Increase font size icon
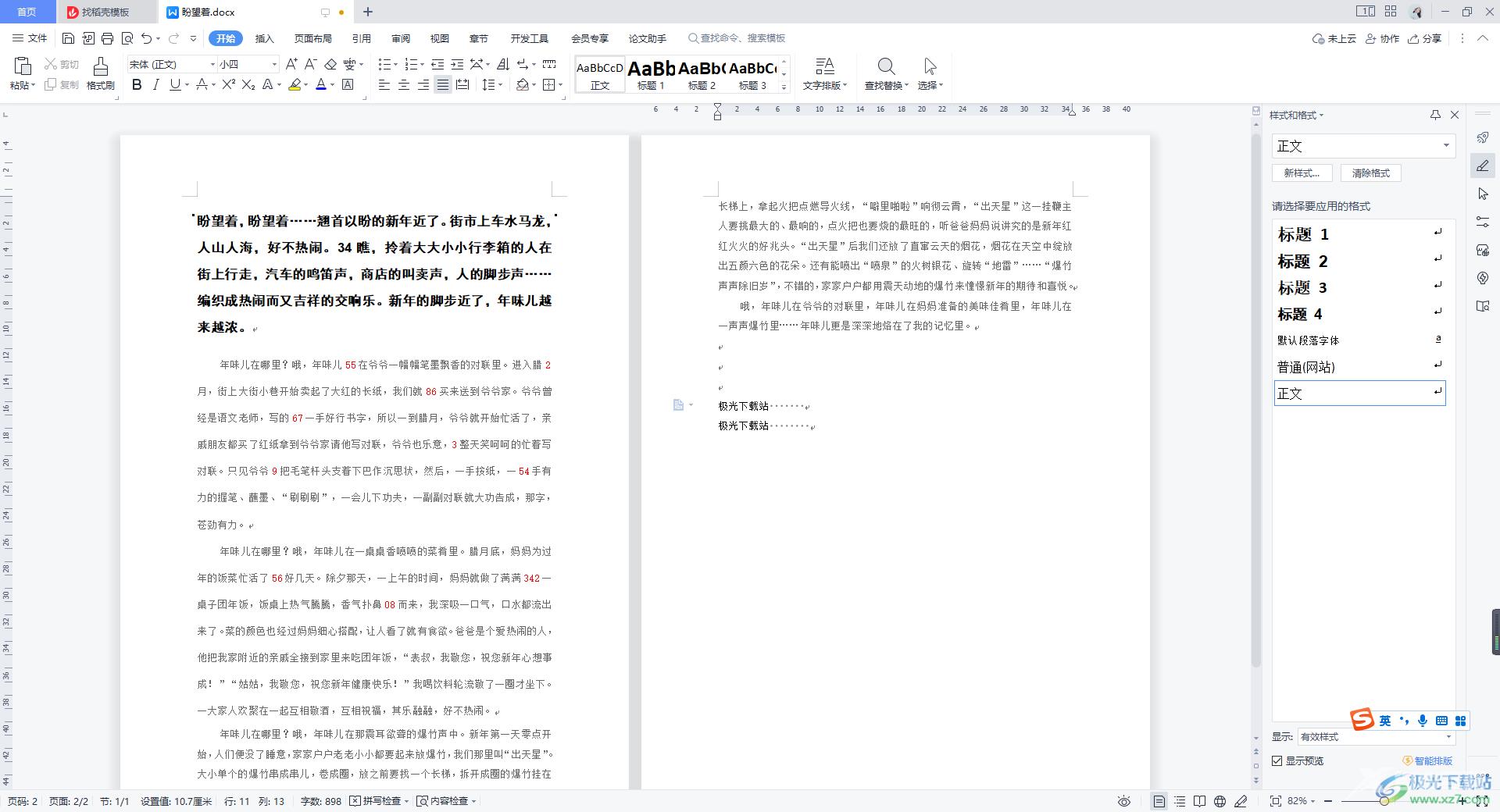This screenshot has height=812, width=1500. point(291,64)
